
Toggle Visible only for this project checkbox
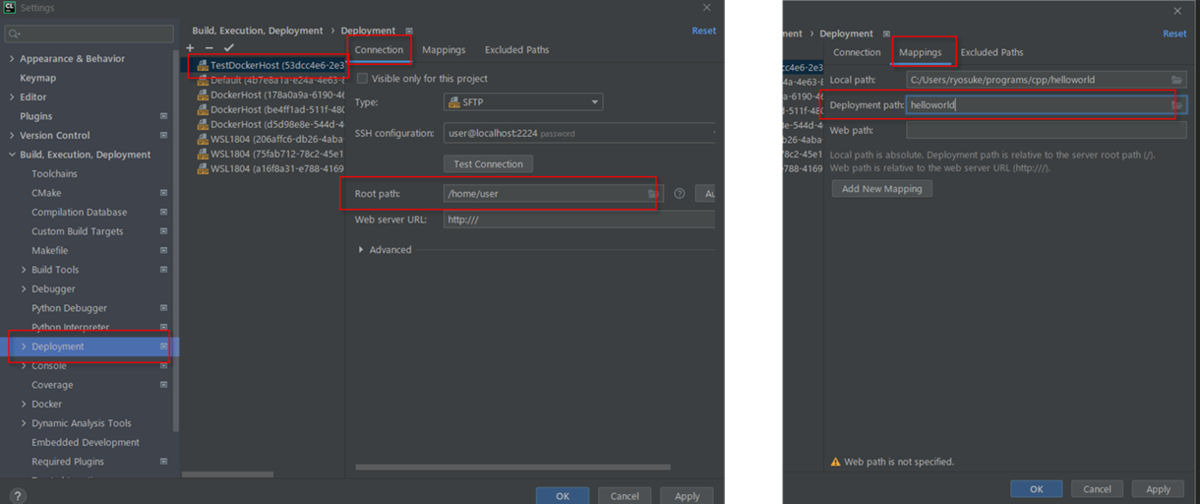tap(362, 78)
